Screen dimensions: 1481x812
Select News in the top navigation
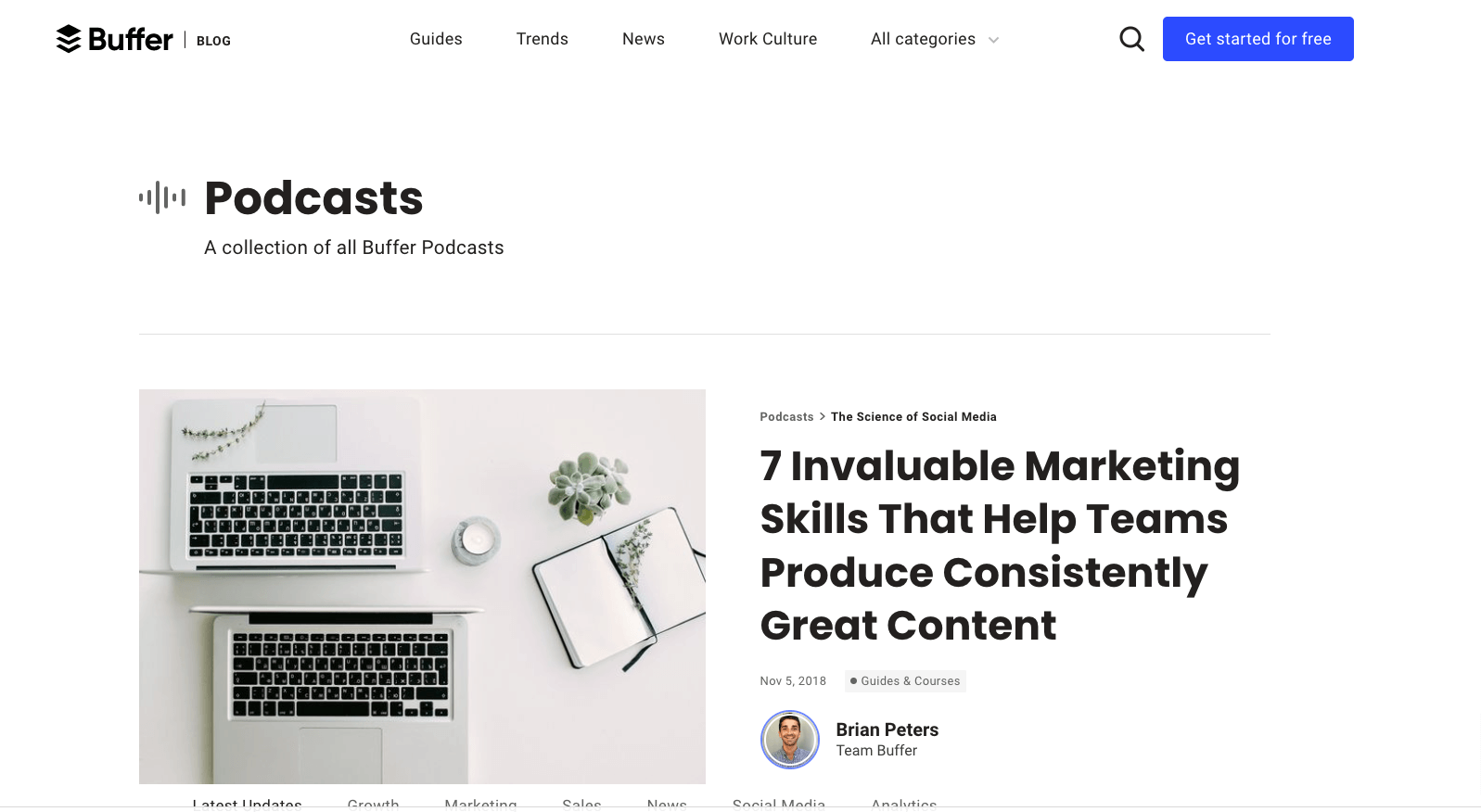[x=644, y=39]
